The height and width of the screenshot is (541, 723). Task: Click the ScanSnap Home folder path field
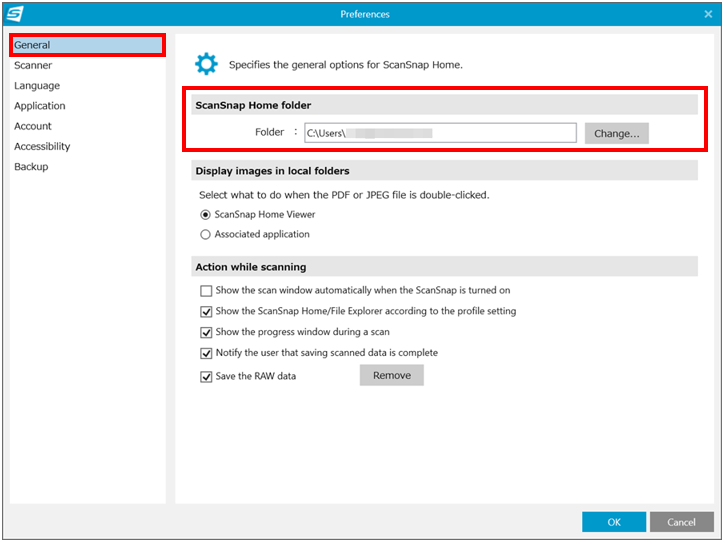pyautogui.click(x=440, y=133)
